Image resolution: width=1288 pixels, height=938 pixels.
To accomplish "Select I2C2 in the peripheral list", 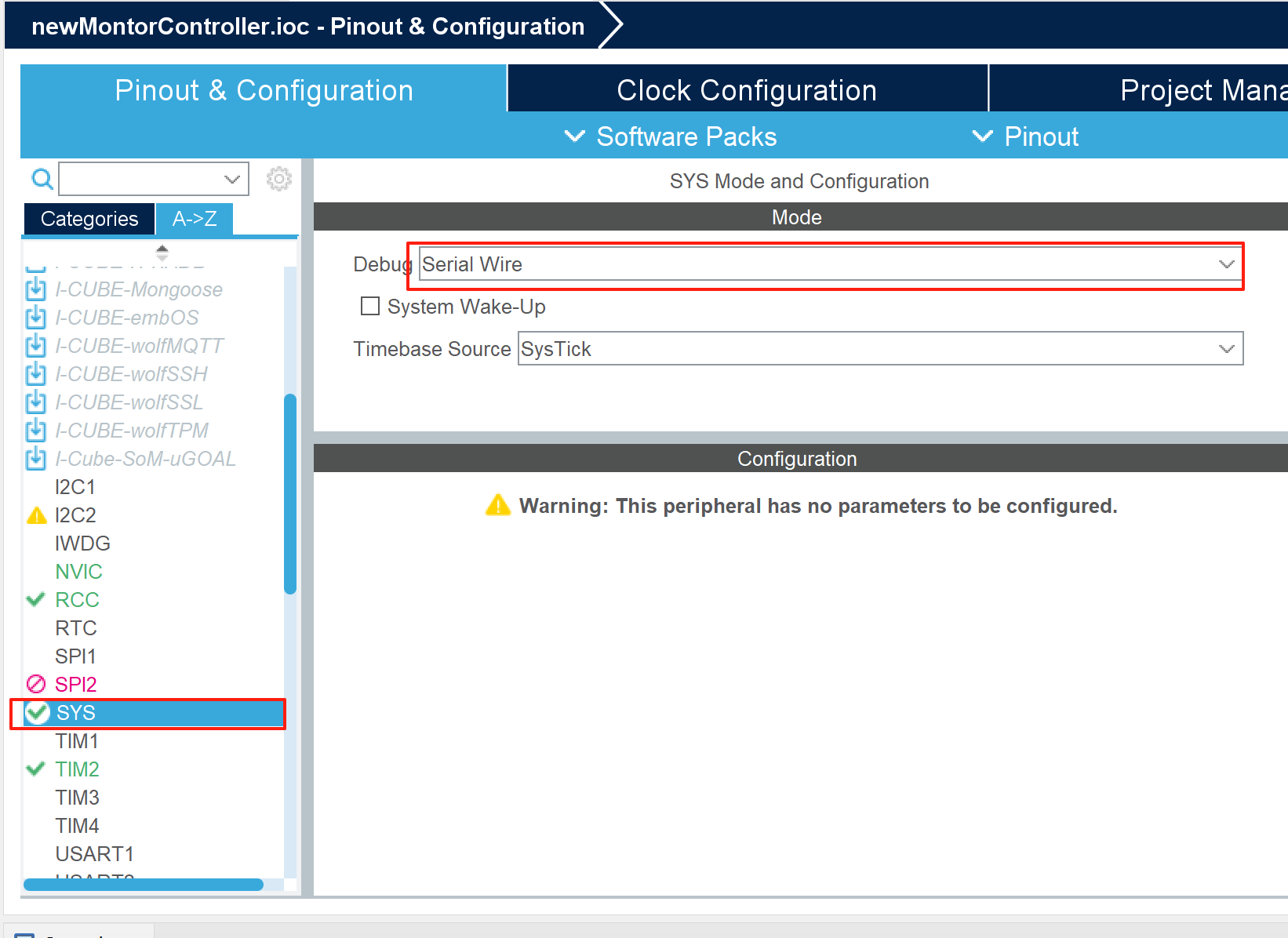I will (75, 515).
